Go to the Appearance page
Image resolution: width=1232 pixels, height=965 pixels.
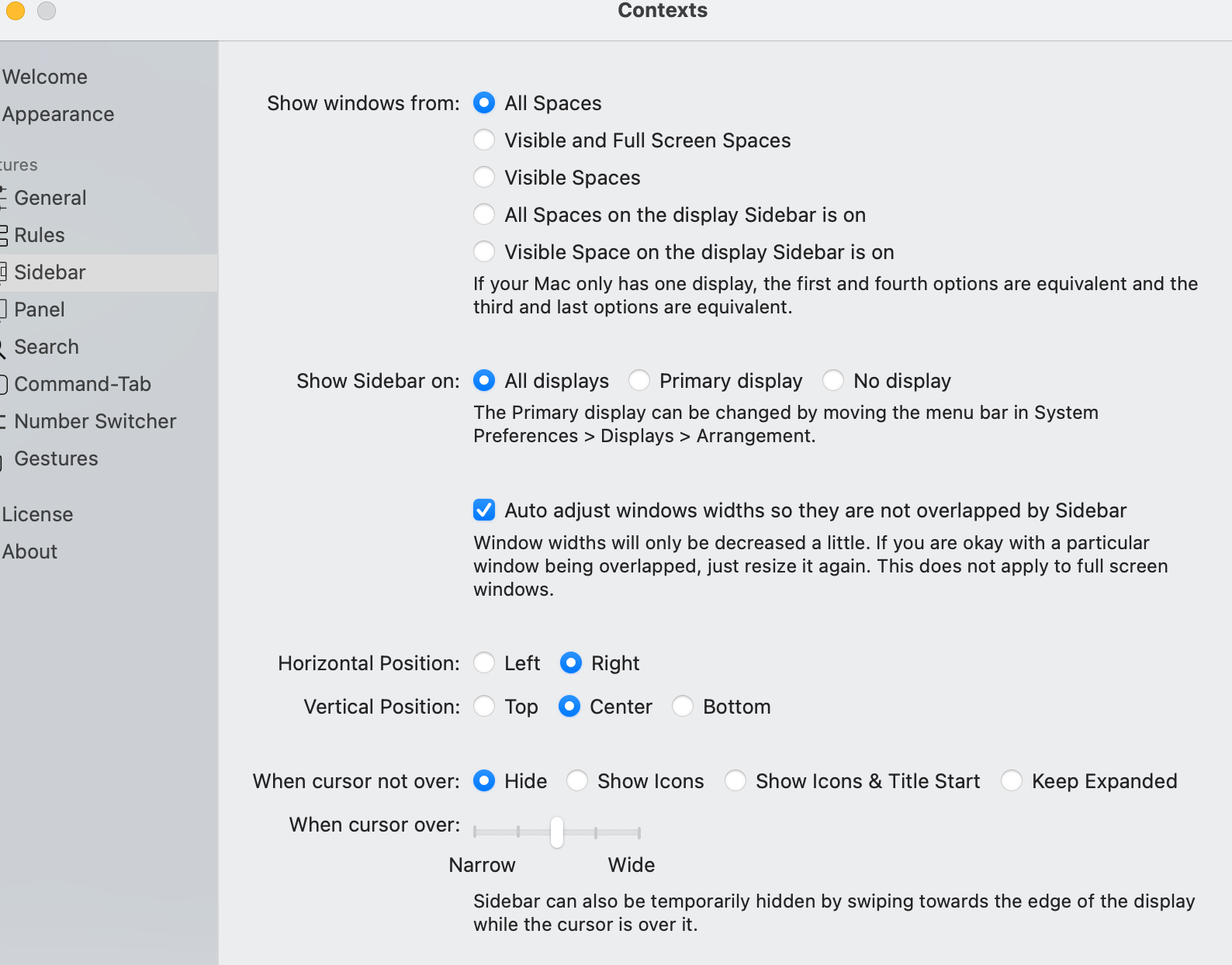point(58,114)
